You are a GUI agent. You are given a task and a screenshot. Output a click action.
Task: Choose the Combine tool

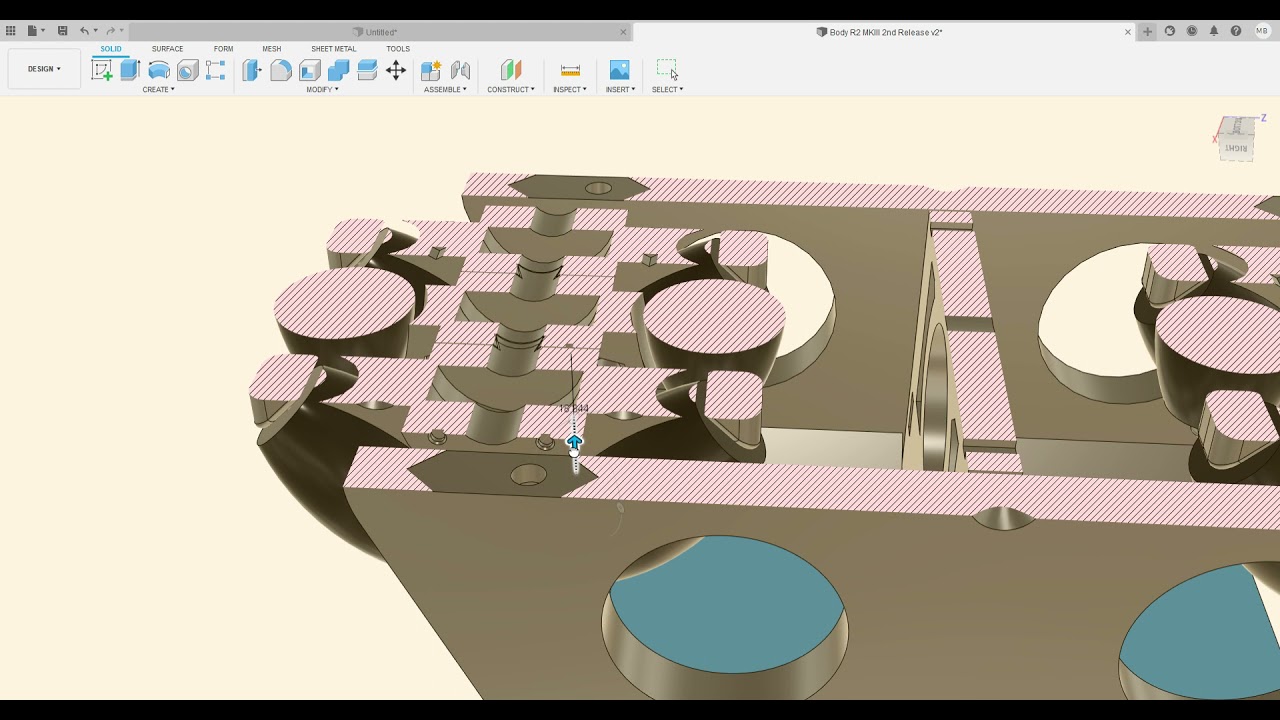pos(338,70)
